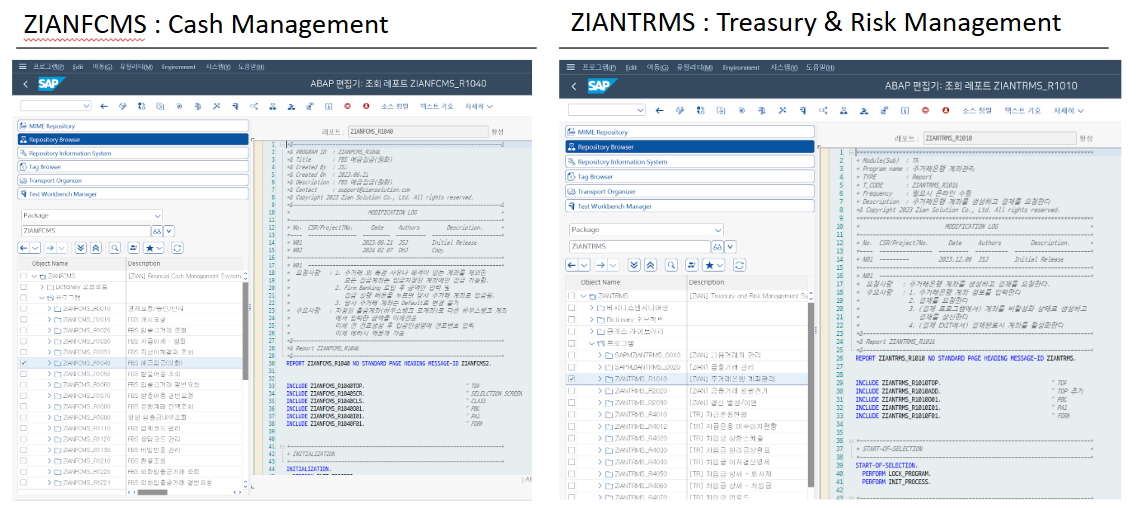Click the 텍스트 기호 button in right toolbar
This screenshot has height=508, width=1137.
click(x=1020, y=111)
